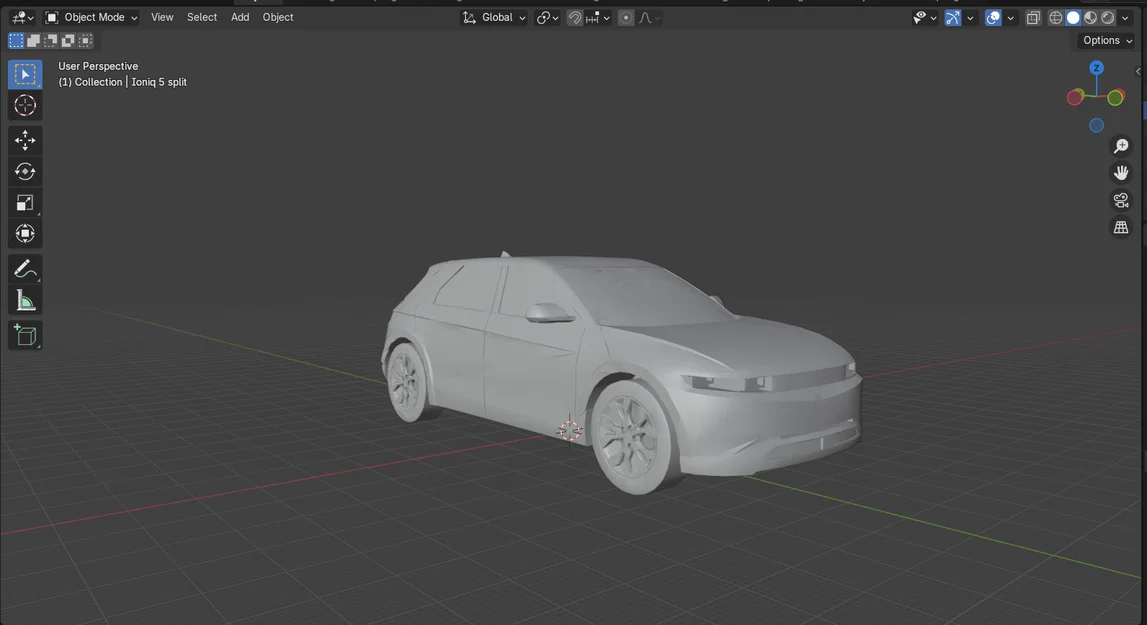Switch viewport to Material Preview shading

tap(1089, 17)
